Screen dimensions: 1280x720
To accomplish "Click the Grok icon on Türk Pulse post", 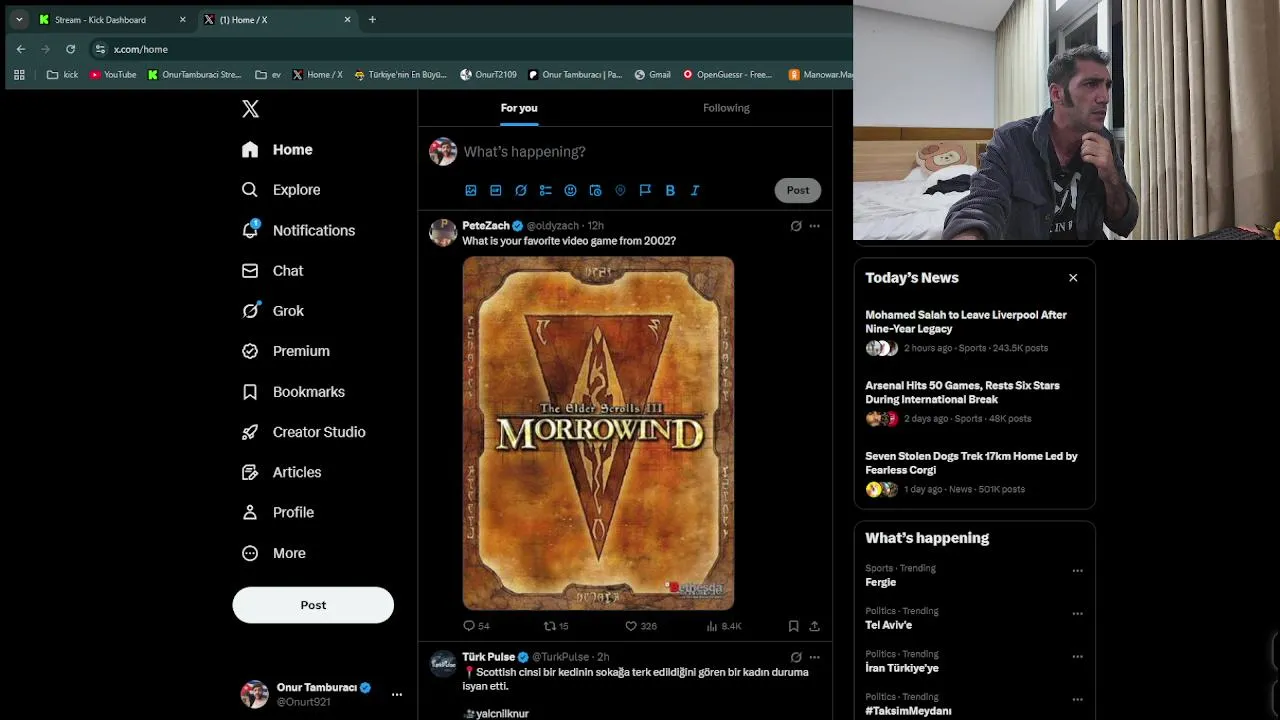I will [x=796, y=657].
